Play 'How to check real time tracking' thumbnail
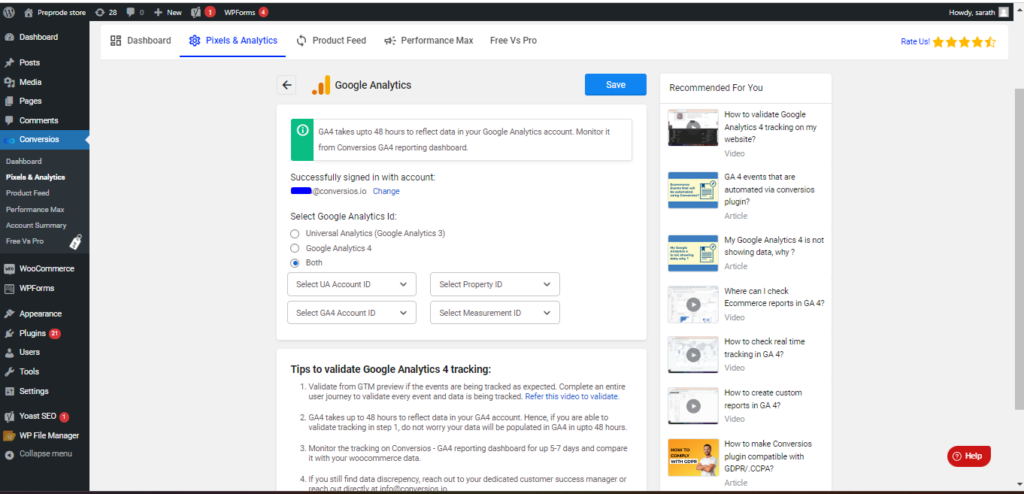 pos(693,355)
